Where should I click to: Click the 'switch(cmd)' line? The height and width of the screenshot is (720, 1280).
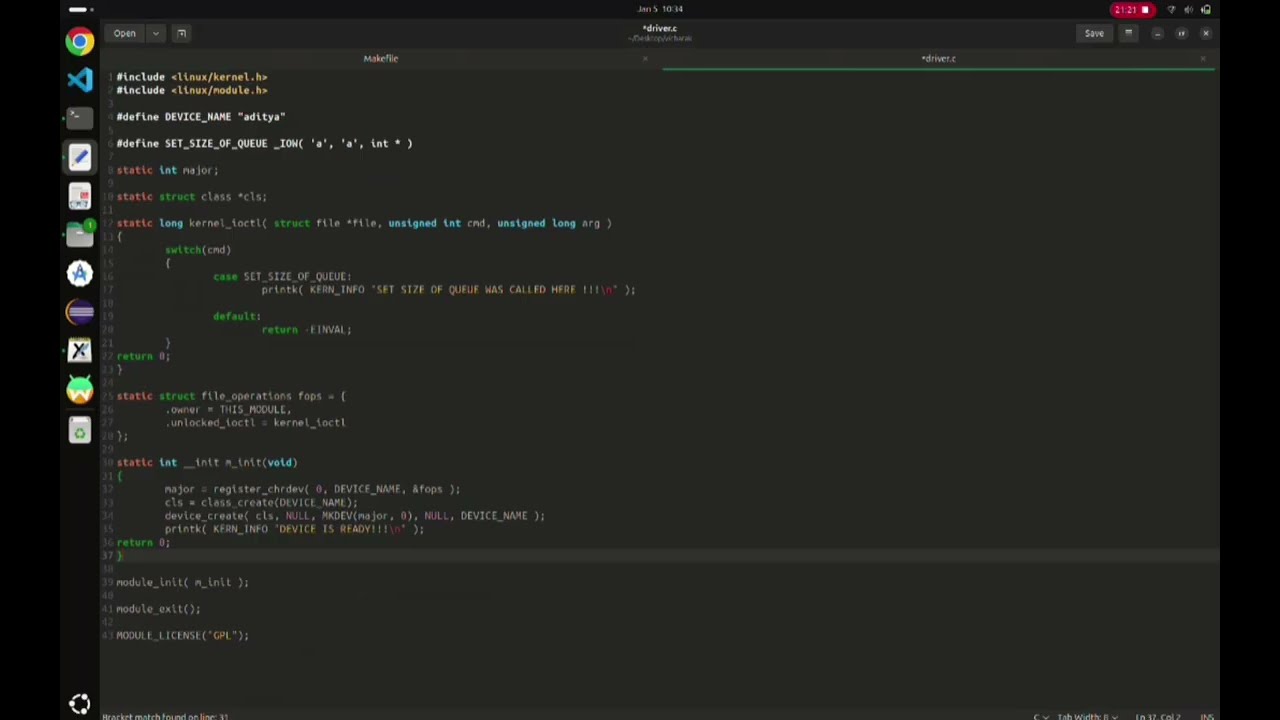(198, 250)
